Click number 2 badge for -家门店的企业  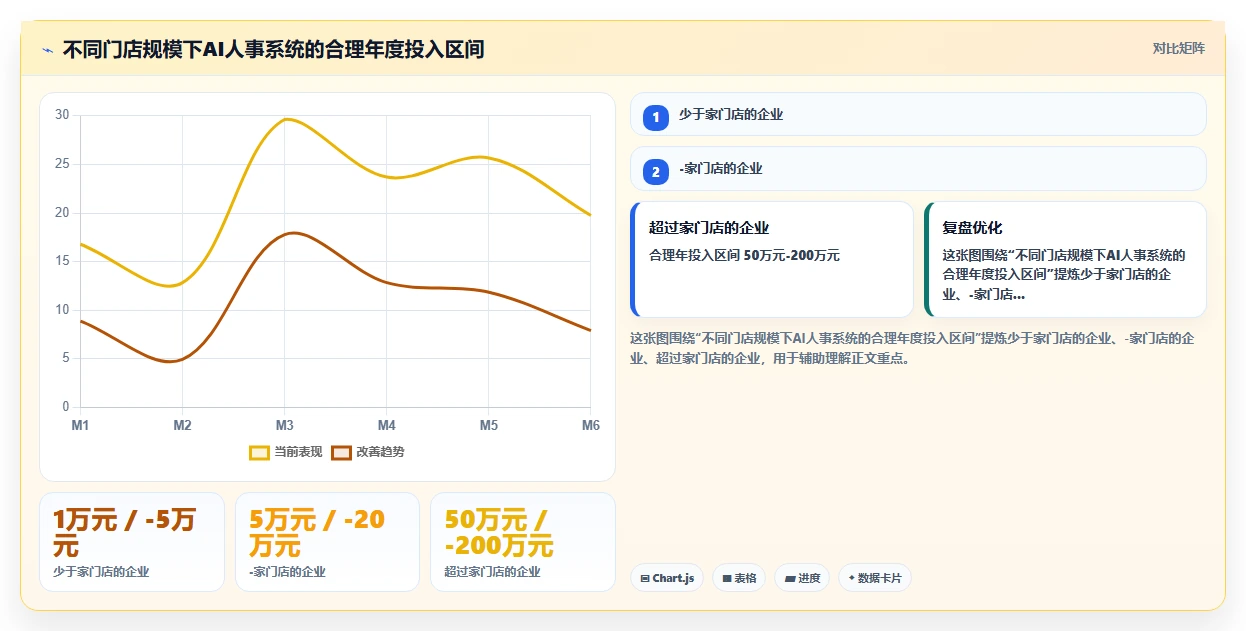(656, 172)
